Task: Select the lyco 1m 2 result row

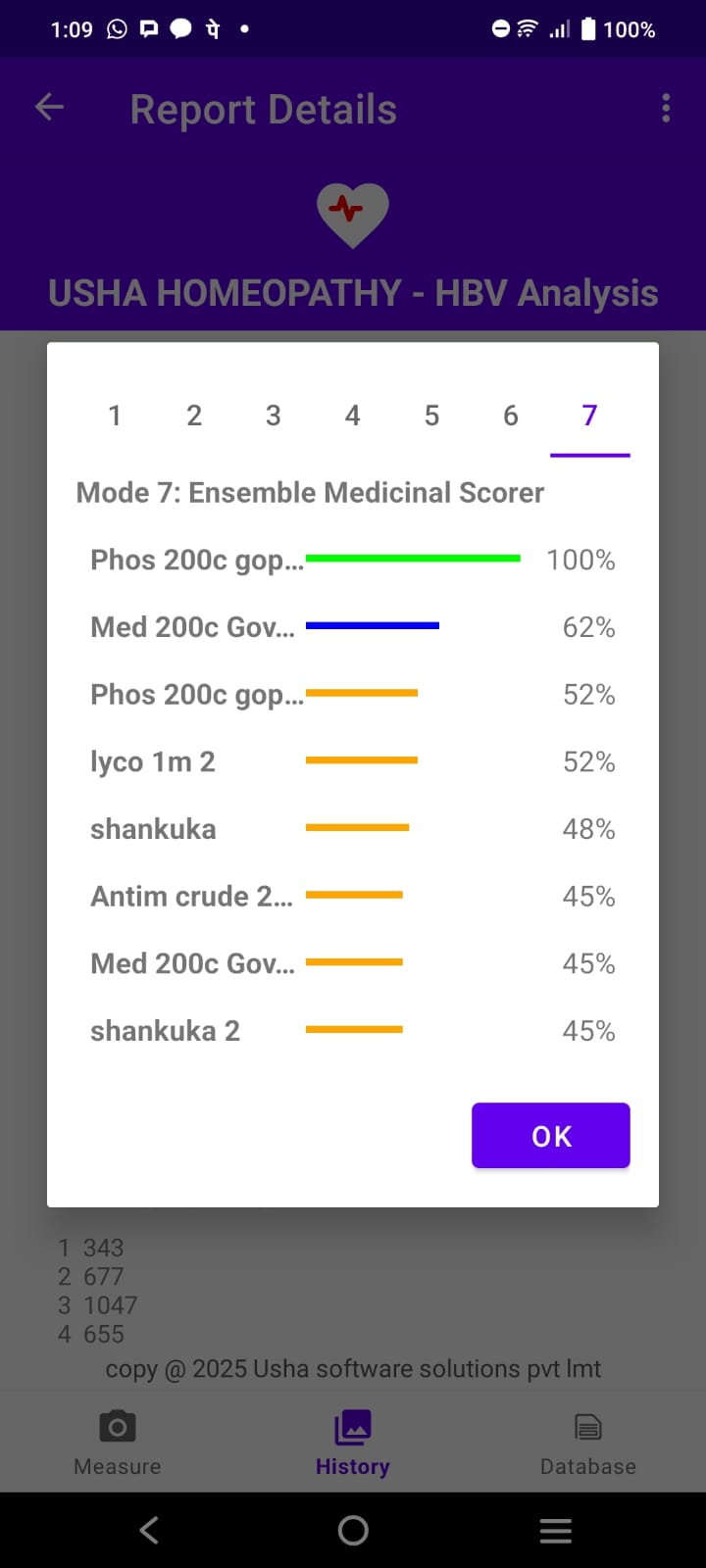Action: click(x=353, y=761)
